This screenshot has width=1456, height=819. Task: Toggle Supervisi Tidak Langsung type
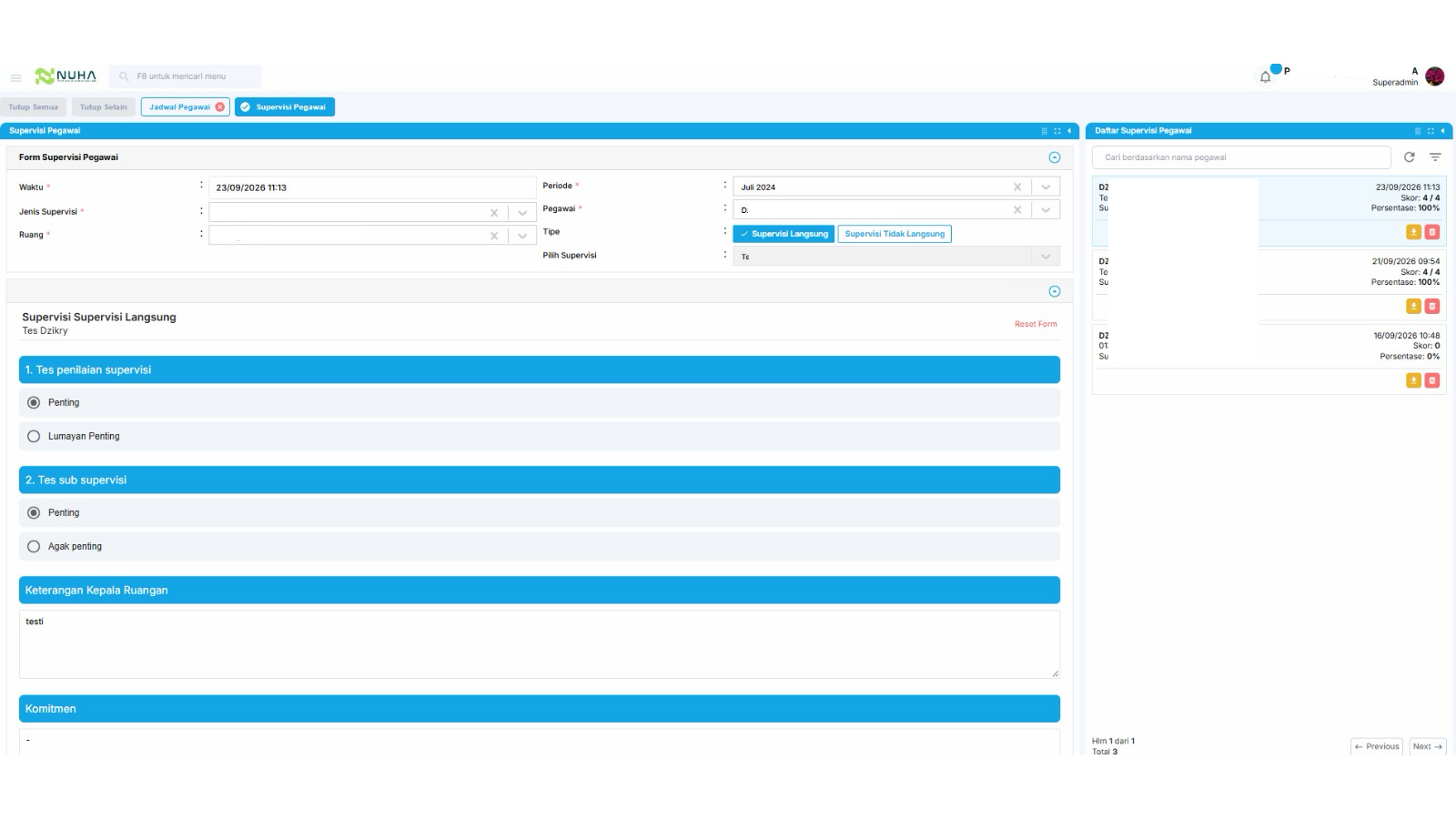click(x=895, y=234)
